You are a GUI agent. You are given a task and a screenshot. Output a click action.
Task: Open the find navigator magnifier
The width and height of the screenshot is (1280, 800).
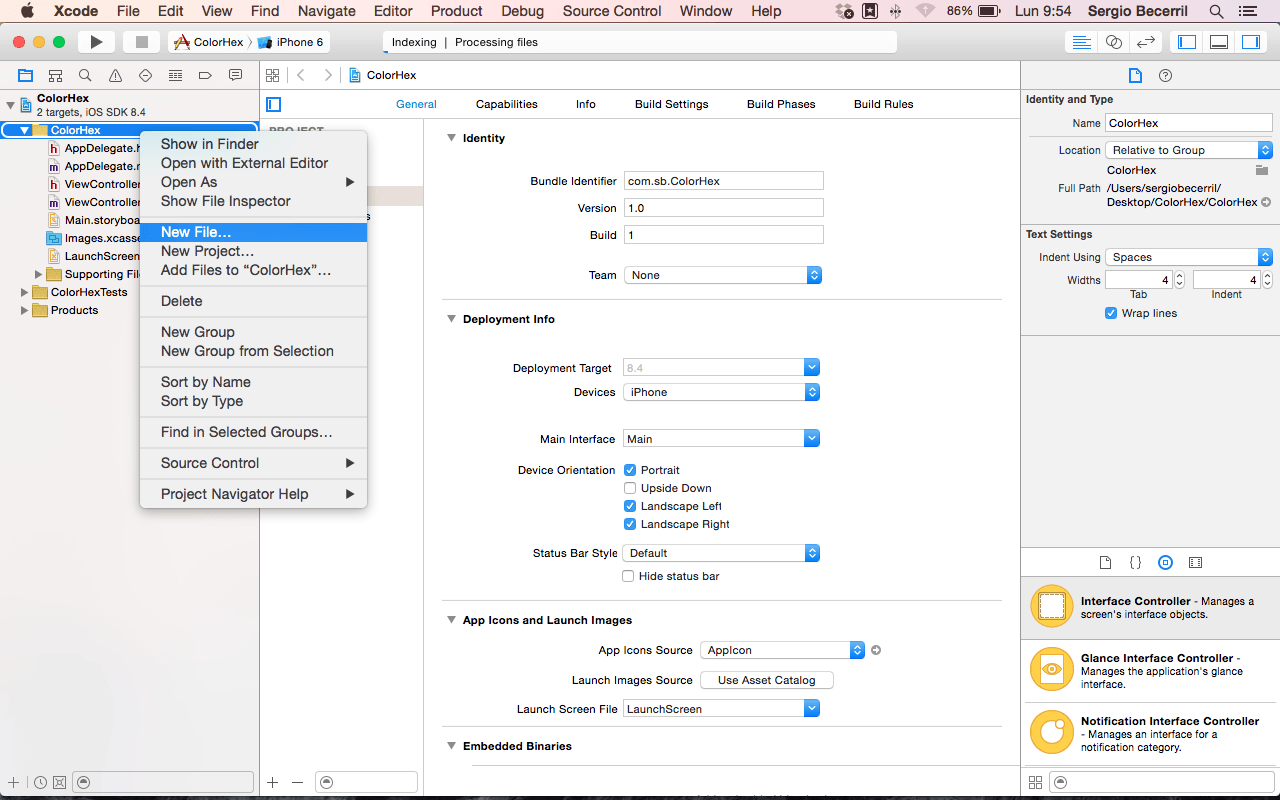[86, 75]
